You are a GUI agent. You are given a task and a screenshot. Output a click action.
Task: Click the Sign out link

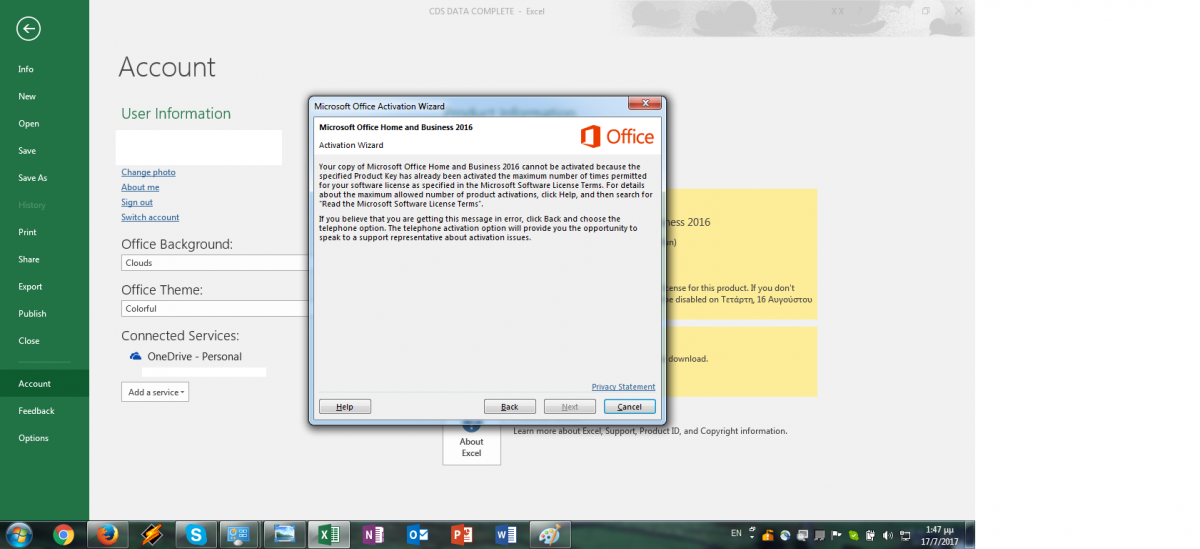click(137, 202)
